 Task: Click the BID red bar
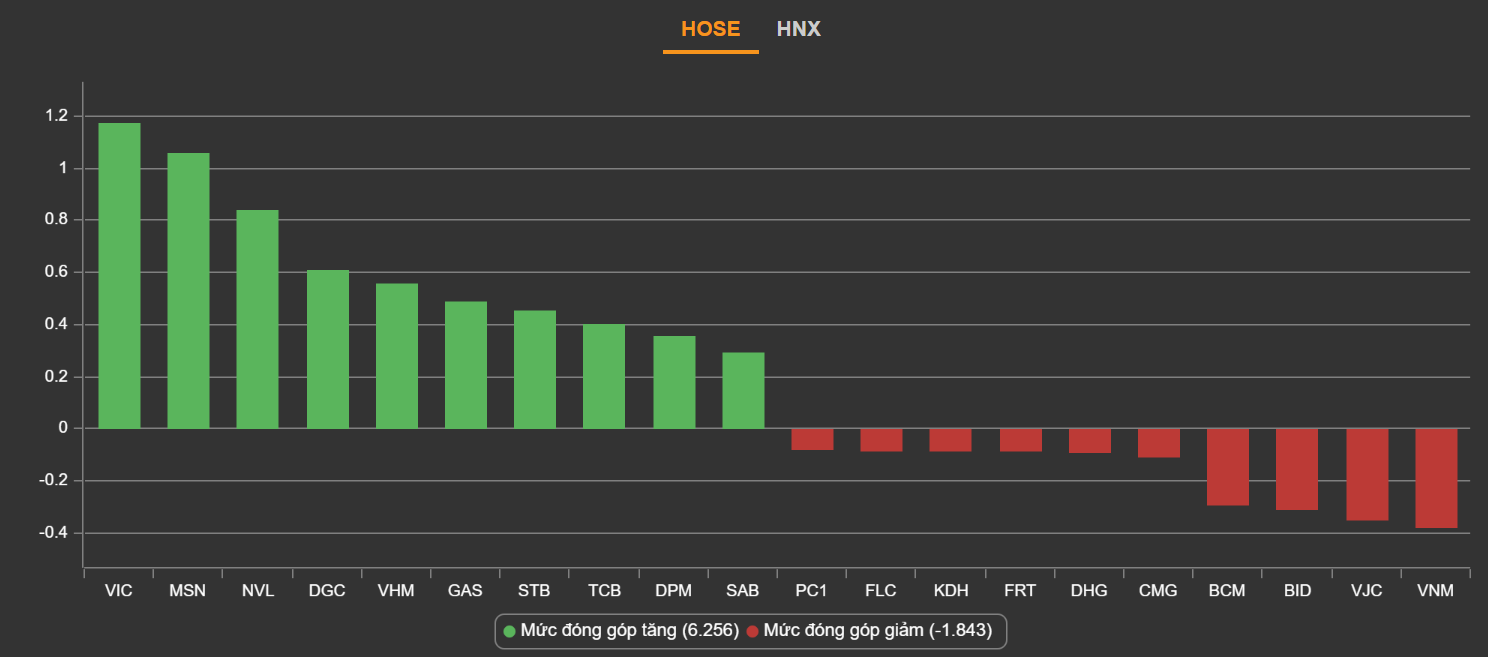coord(1297,469)
